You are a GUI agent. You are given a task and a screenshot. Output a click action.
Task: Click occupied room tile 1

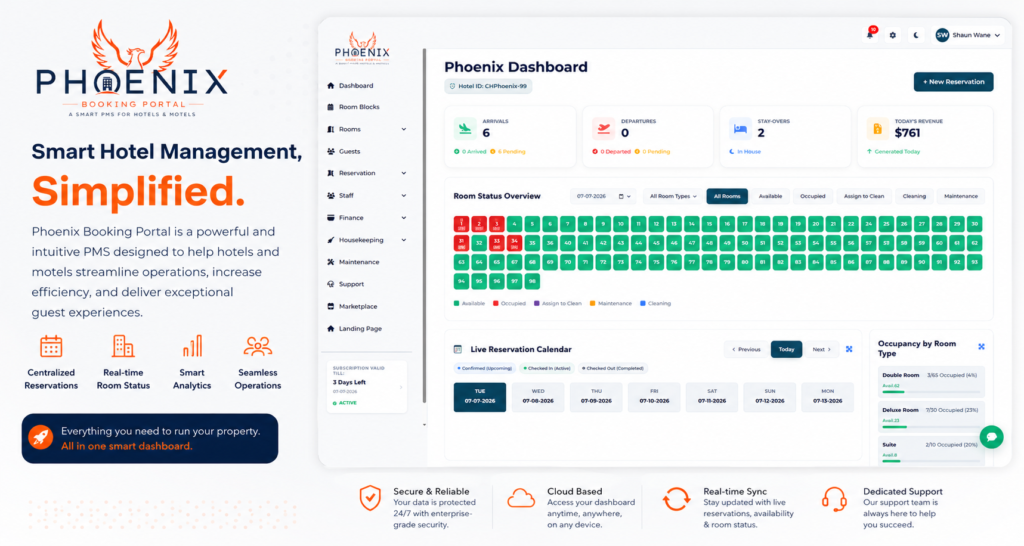(x=461, y=224)
